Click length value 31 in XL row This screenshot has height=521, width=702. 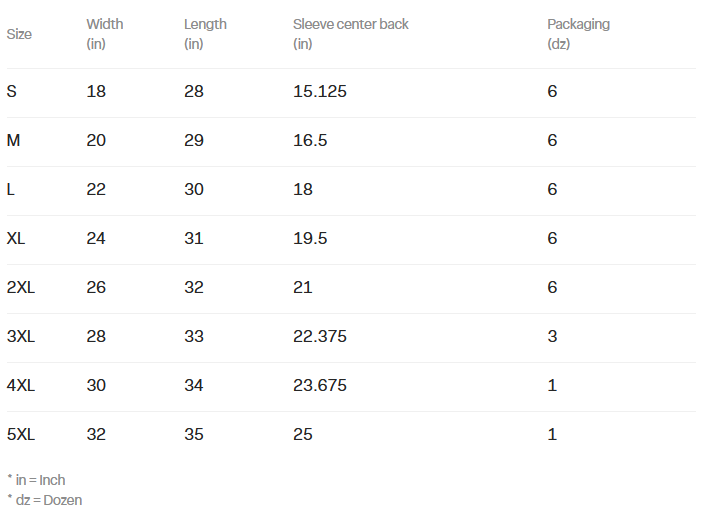coord(194,238)
